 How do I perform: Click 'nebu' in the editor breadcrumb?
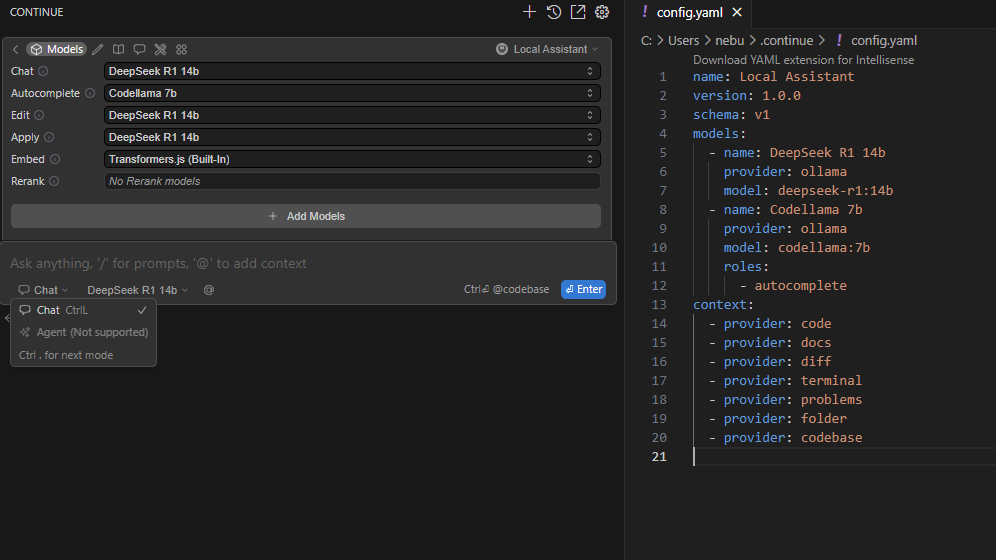pyautogui.click(x=729, y=41)
